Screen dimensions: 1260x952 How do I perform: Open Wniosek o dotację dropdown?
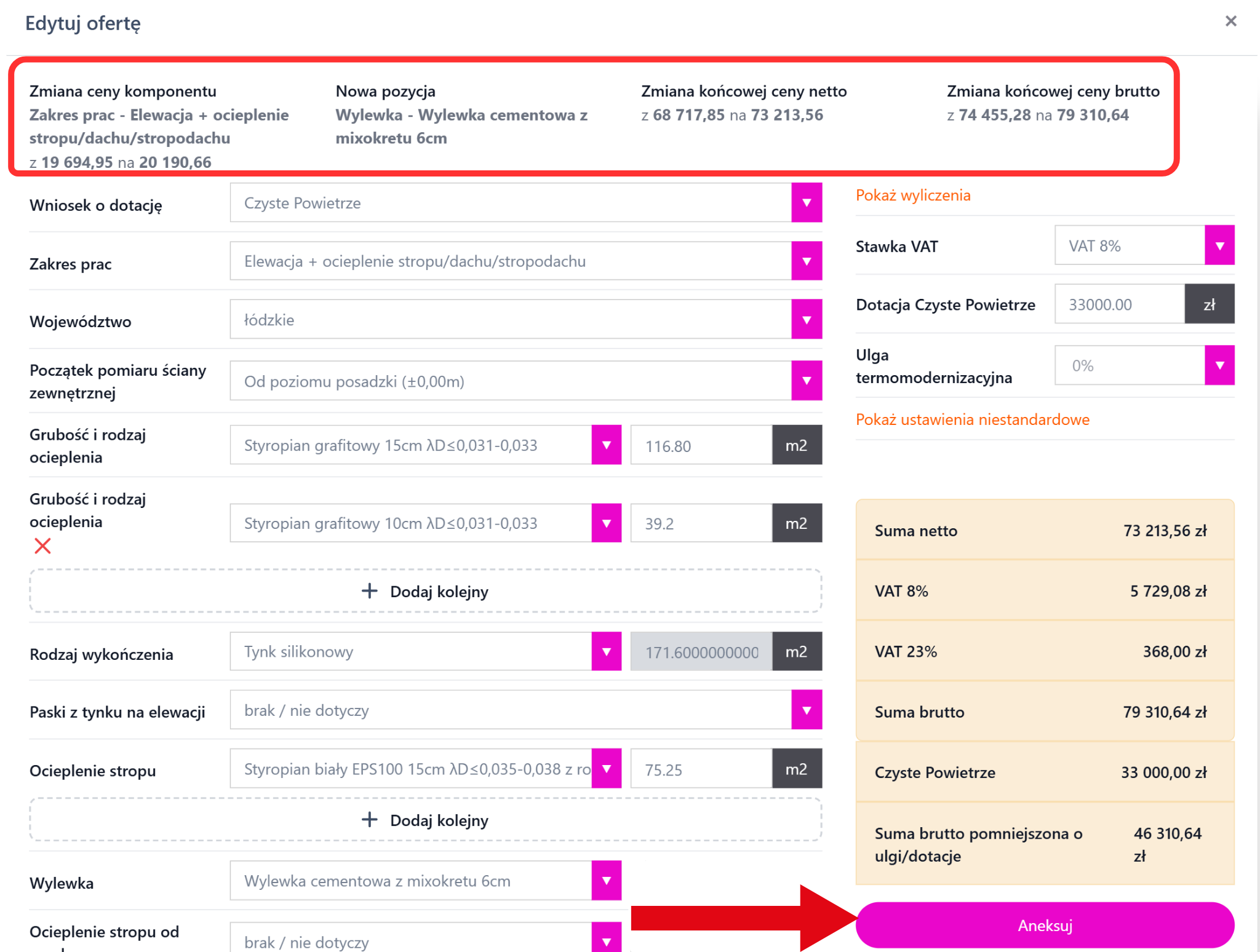[x=806, y=203]
